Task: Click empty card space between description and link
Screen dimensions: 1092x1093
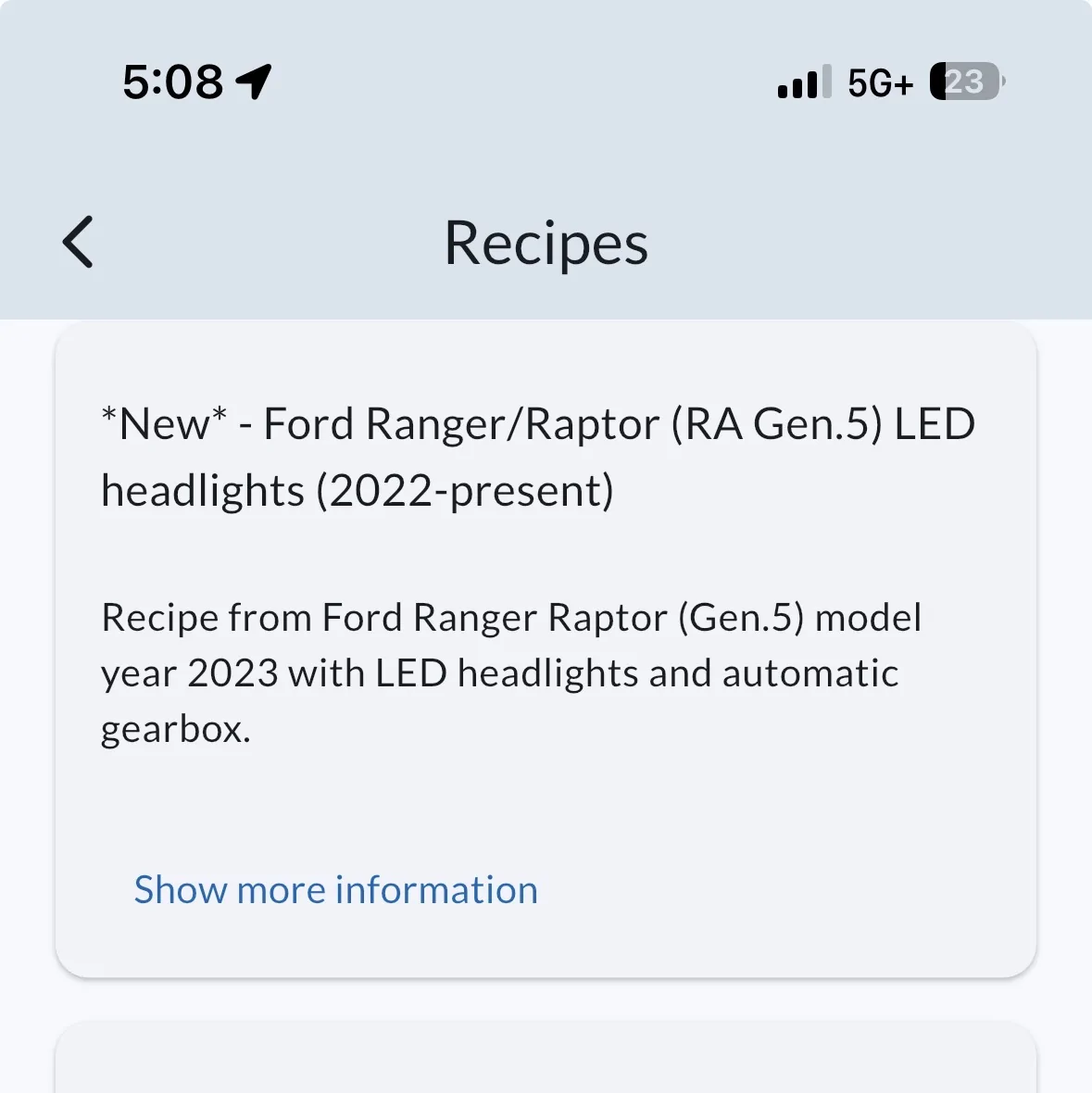Action: click(x=546, y=809)
